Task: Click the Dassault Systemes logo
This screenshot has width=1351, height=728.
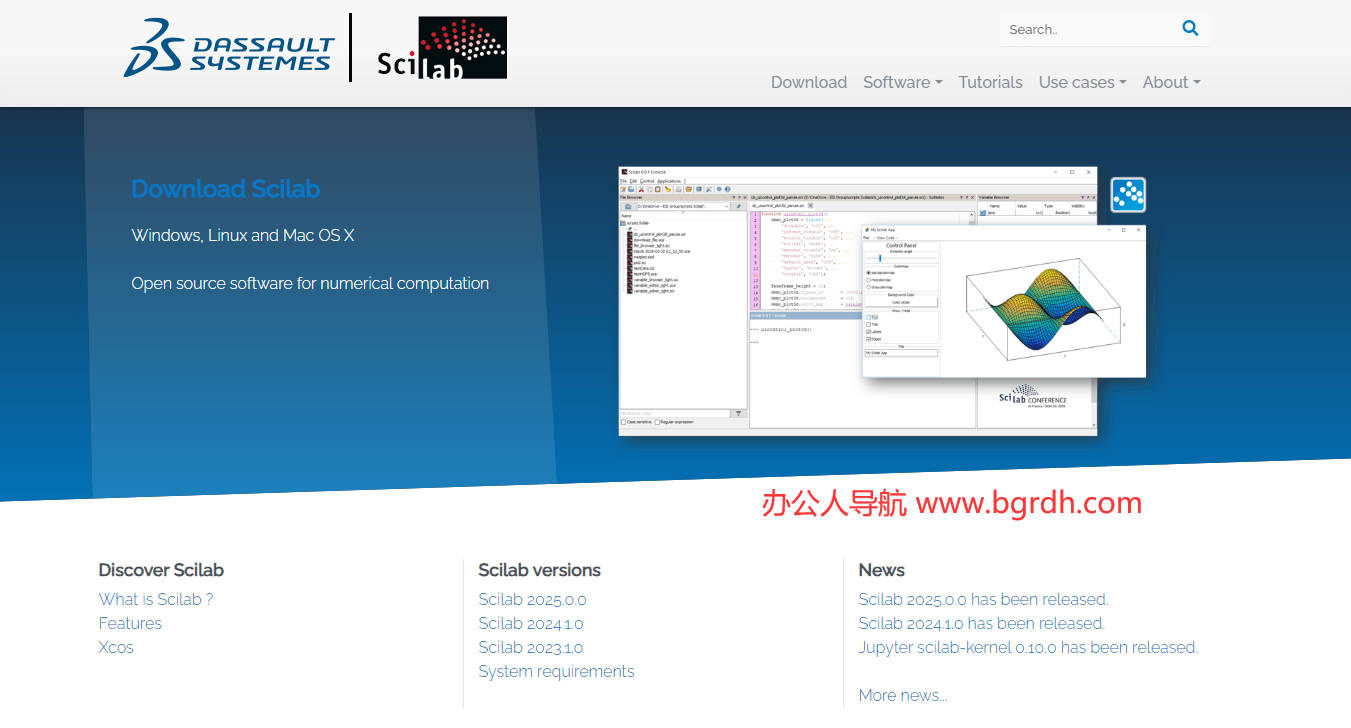Action: click(229, 48)
